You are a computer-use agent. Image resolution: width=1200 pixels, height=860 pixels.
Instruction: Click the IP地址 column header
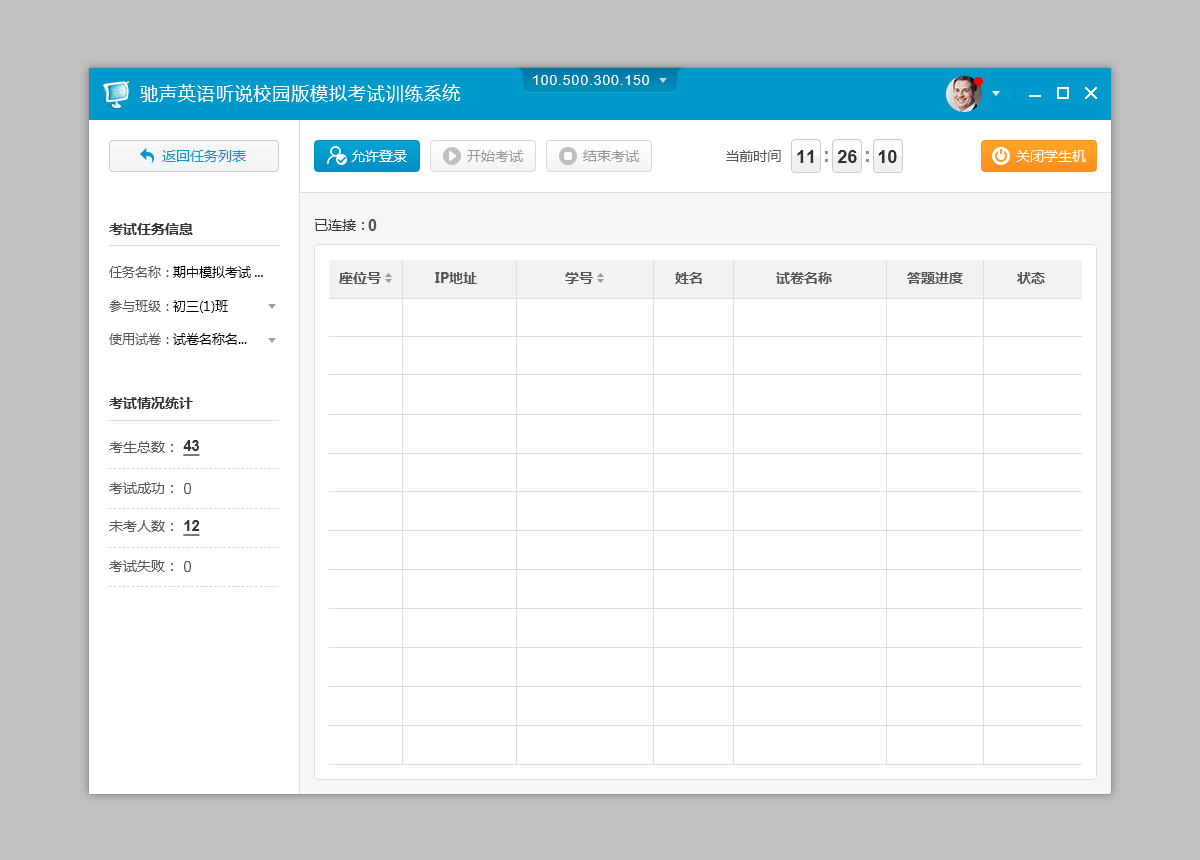point(456,279)
